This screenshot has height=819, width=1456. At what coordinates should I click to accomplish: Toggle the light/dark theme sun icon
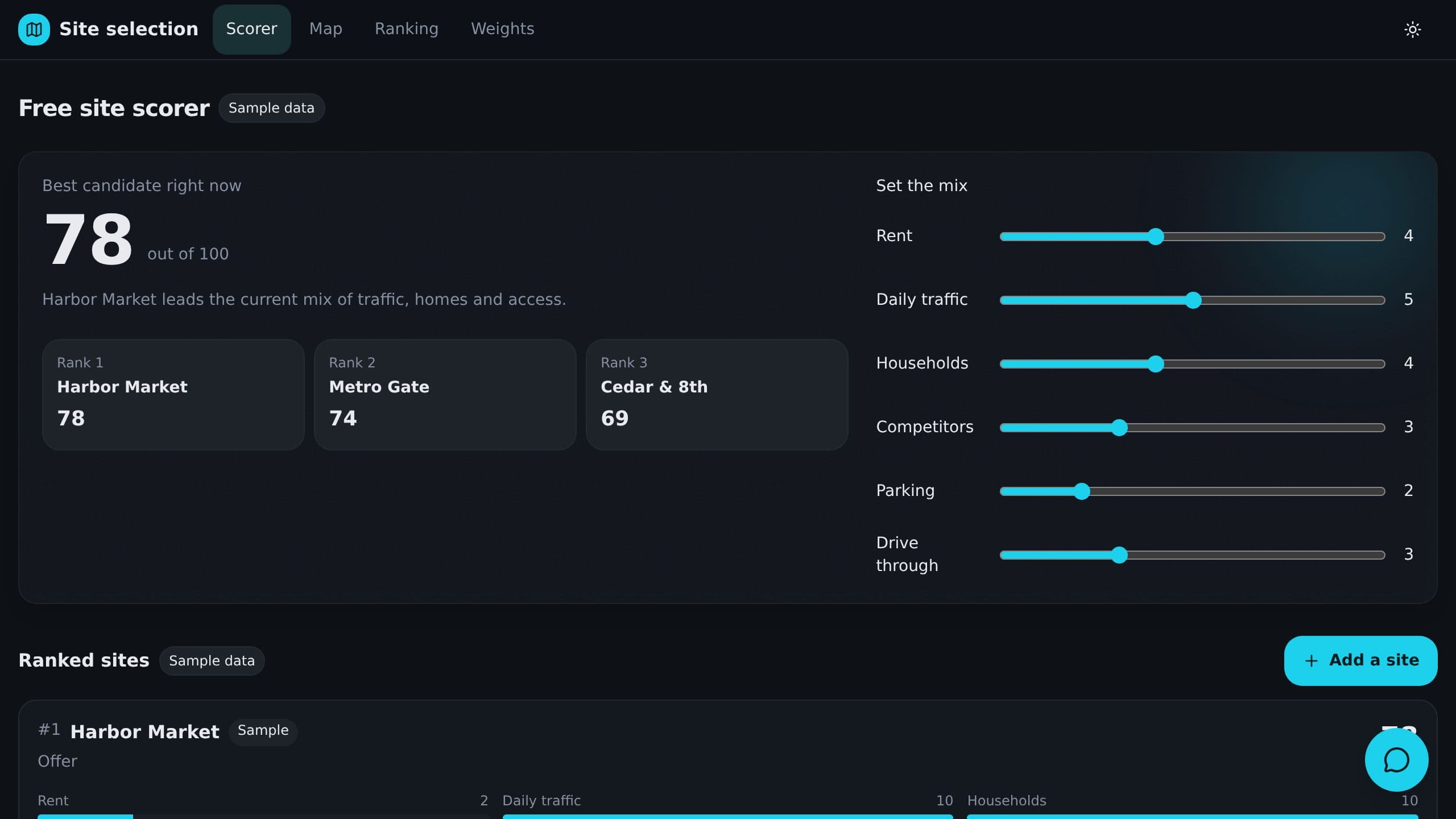click(1412, 29)
